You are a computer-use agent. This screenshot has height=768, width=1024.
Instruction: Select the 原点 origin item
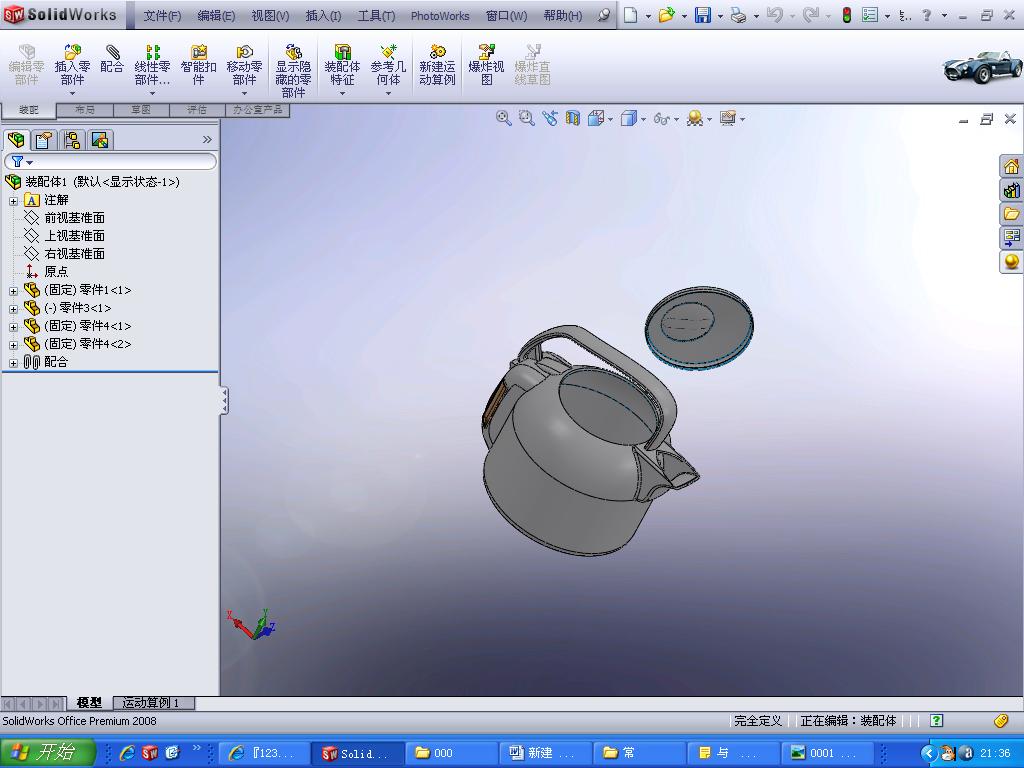[56, 272]
